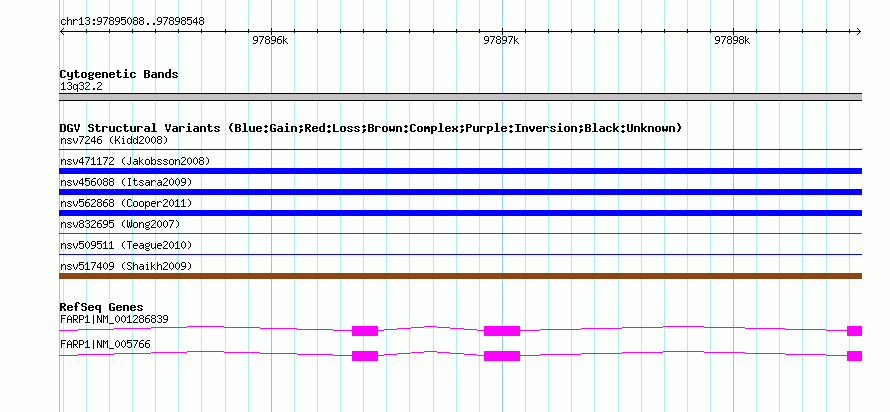Click the 97897k ruler mark
890x412 pixels.
[x=502, y=40]
